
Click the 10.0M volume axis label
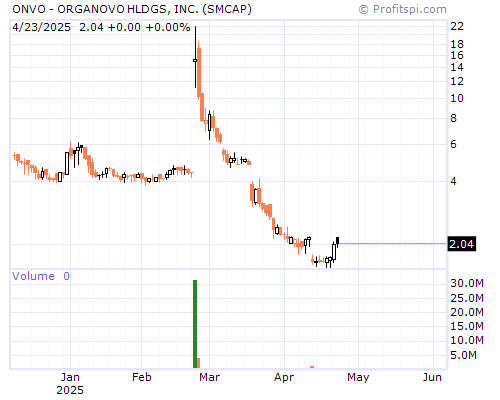tap(467, 340)
